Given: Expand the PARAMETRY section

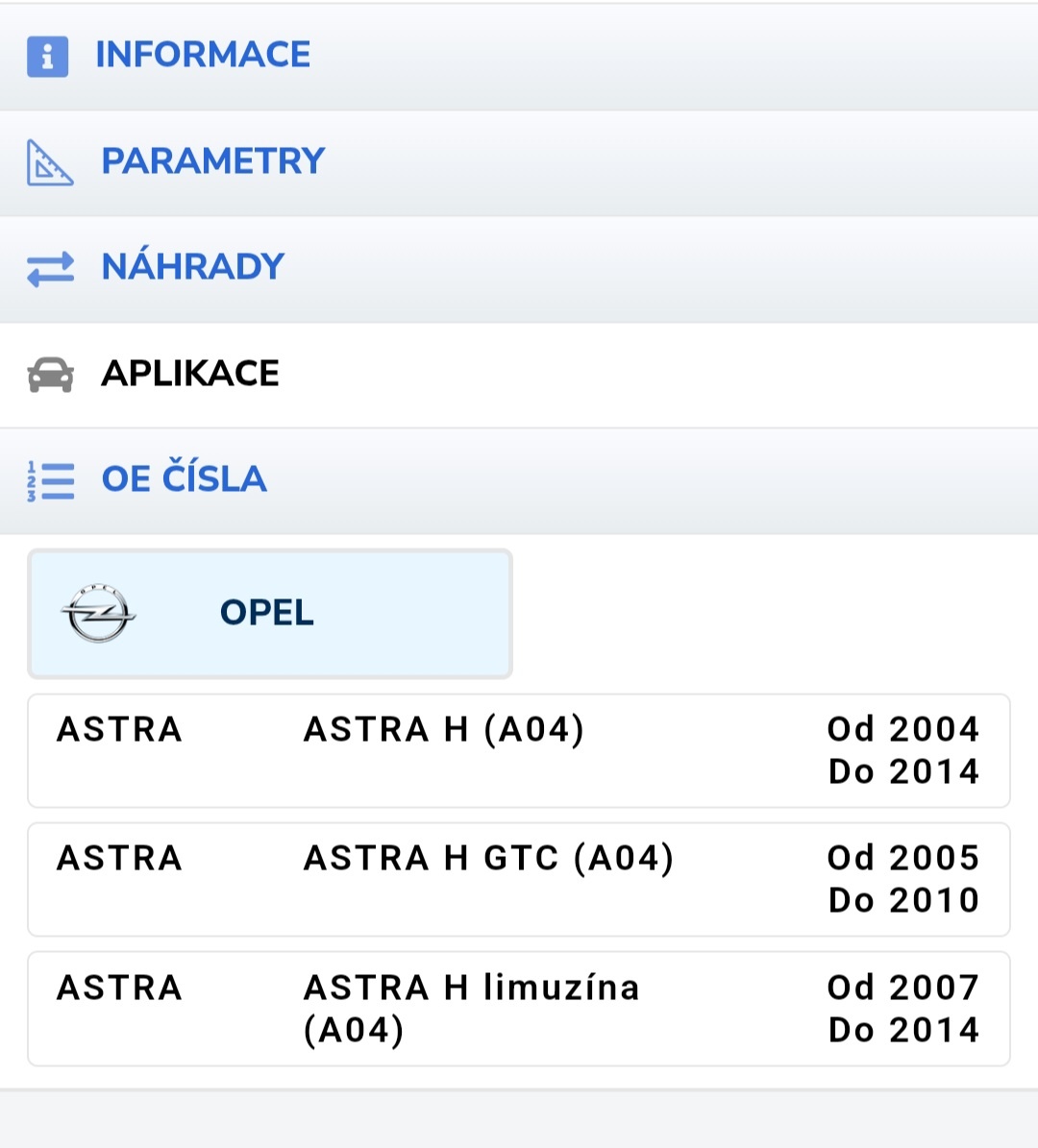Looking at the screenshot, I should pos(212,161).
